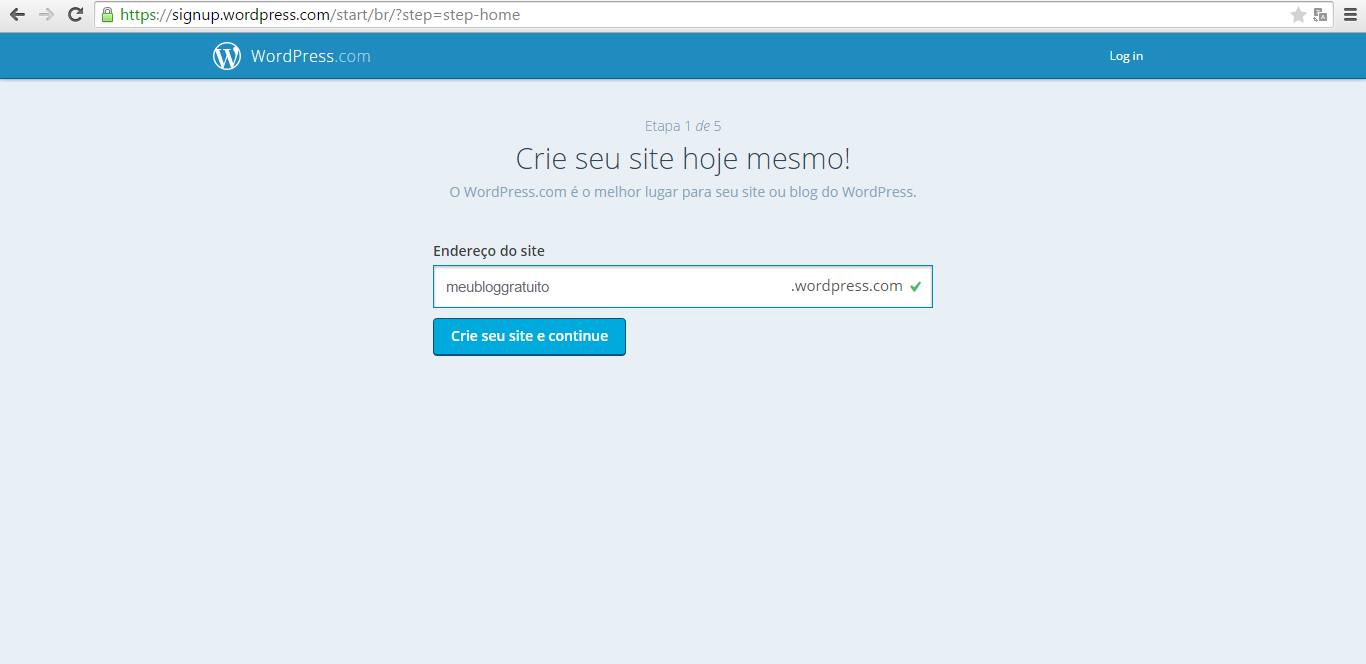Click the .wordpress.com domain suffix text
1366x664 pixels.
pos(847,286)
